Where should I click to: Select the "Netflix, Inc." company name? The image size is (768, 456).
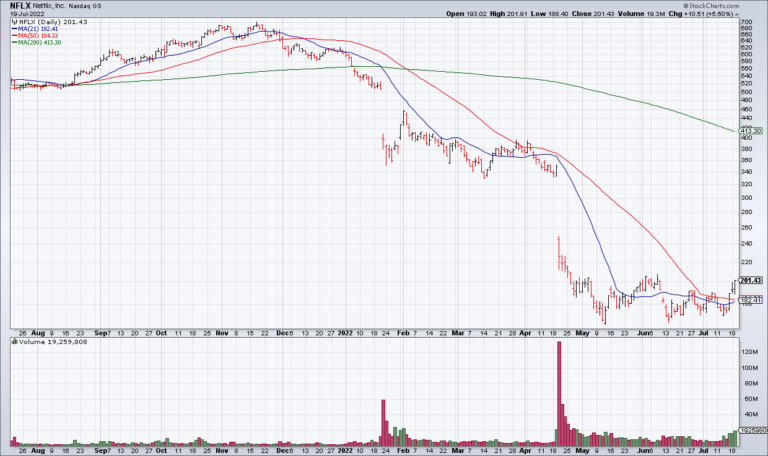pyautogui.click(x=48, y=6)
